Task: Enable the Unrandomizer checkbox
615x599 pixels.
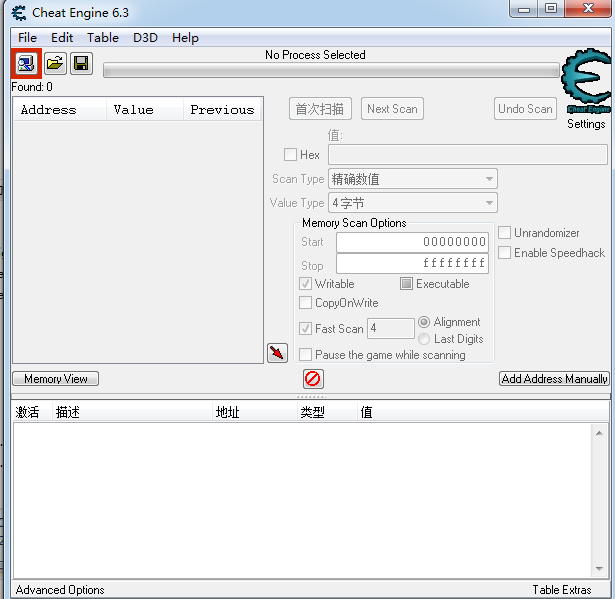Action: click(x=504, y=233)
